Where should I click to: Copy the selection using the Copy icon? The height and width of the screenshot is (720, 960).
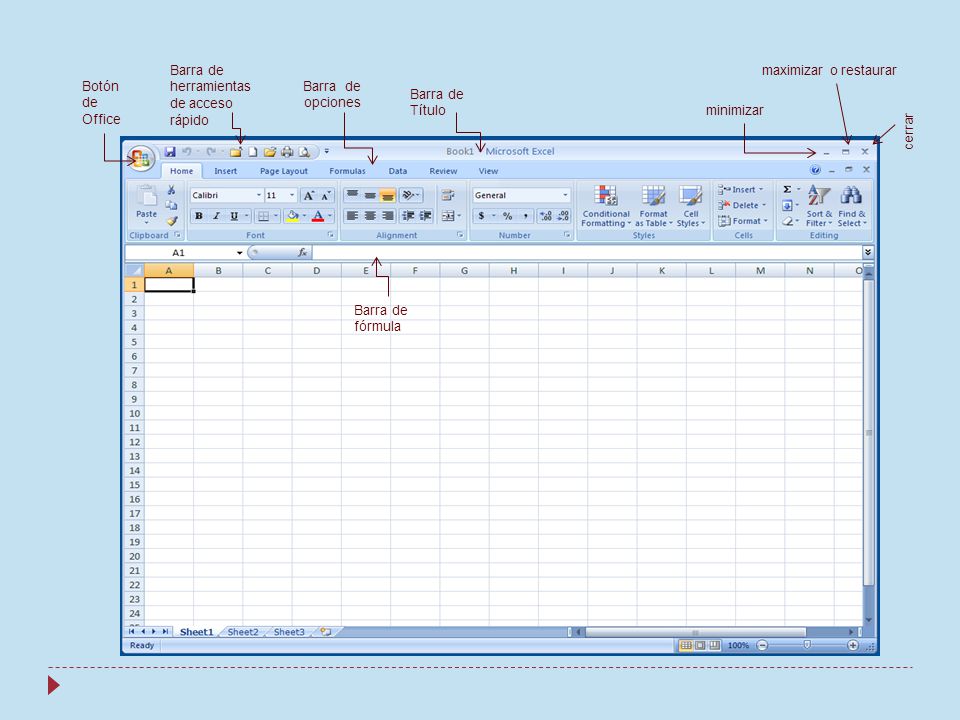[x=171, y=205]
